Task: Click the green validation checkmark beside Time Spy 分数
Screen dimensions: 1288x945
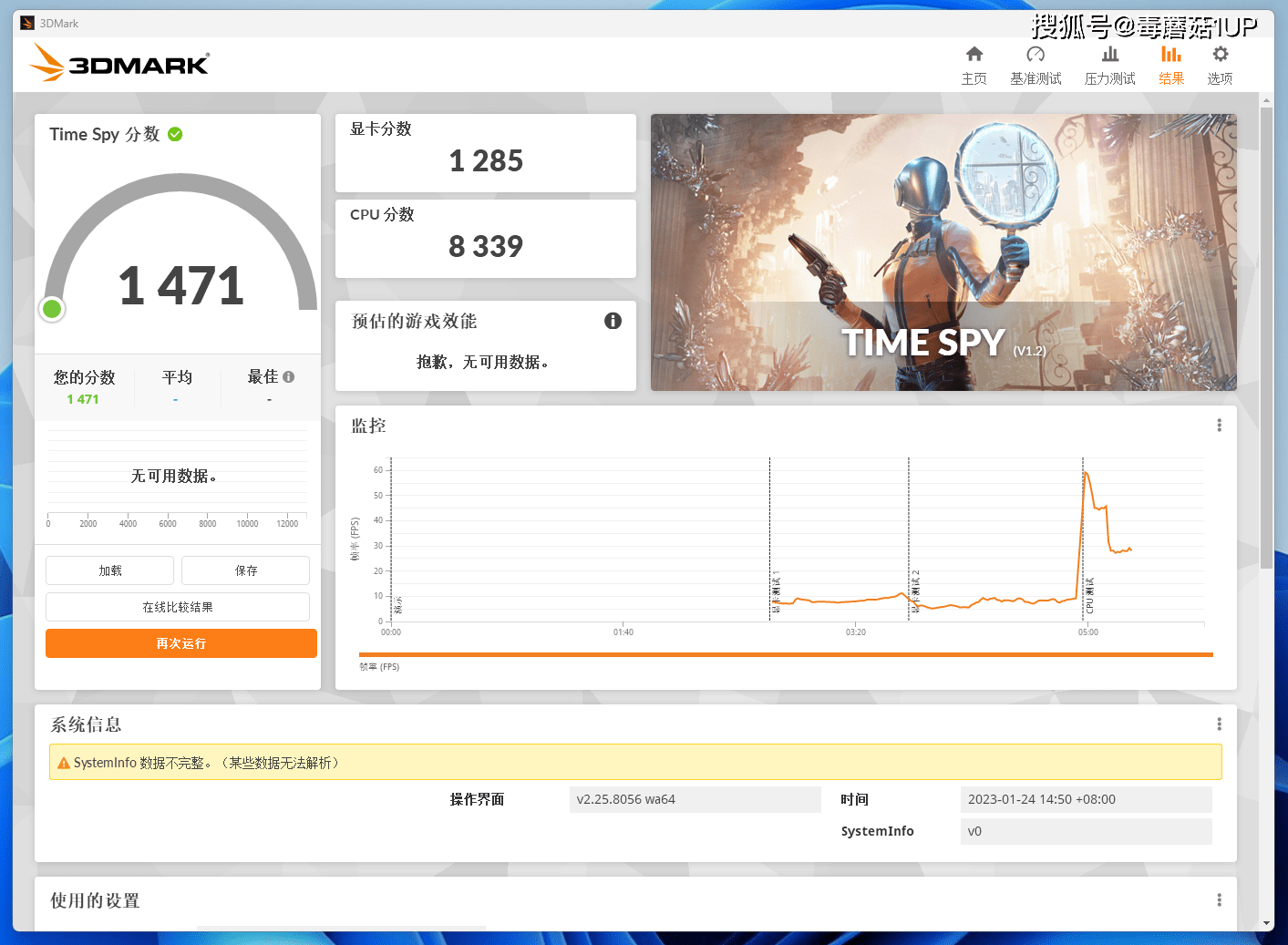Action: pyautogui.click(x=175, y=134)
